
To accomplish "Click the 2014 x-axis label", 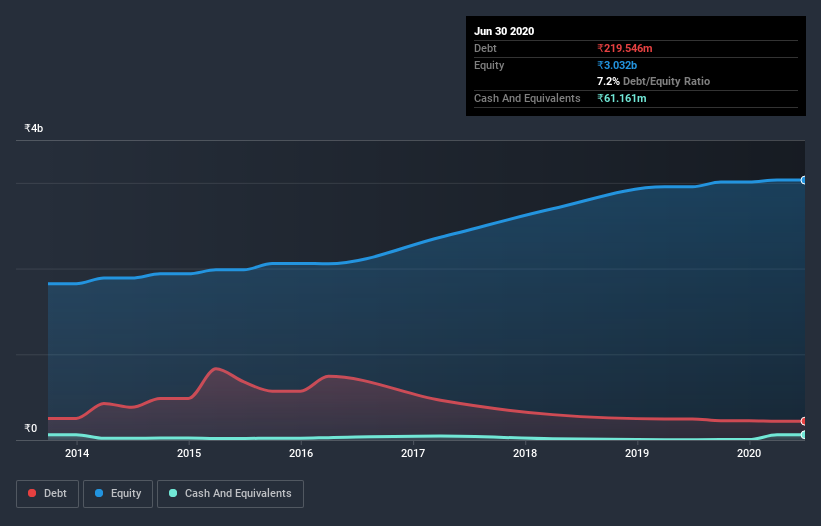I will click(77, 453).
